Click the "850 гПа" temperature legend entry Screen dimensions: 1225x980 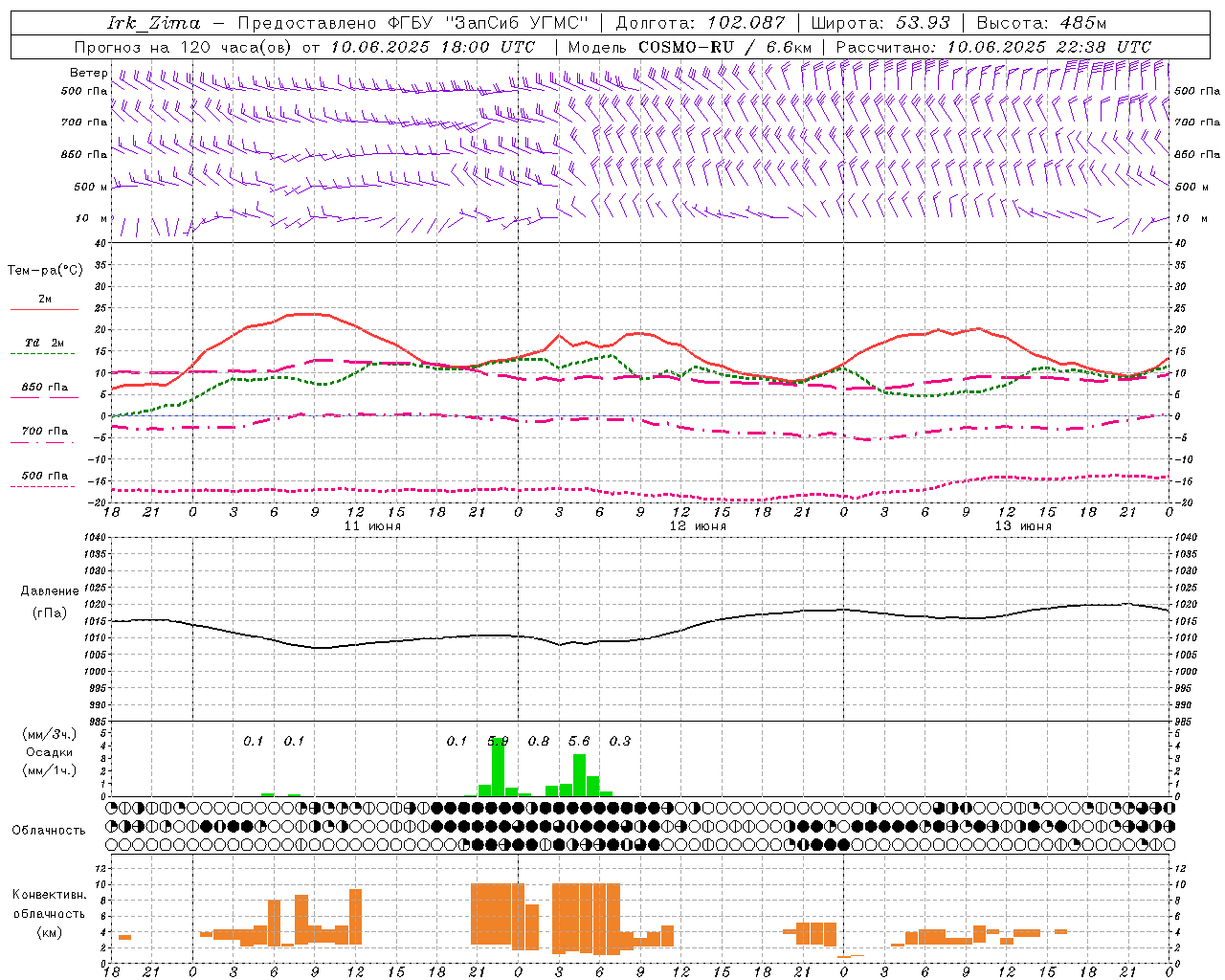[45, 388]
